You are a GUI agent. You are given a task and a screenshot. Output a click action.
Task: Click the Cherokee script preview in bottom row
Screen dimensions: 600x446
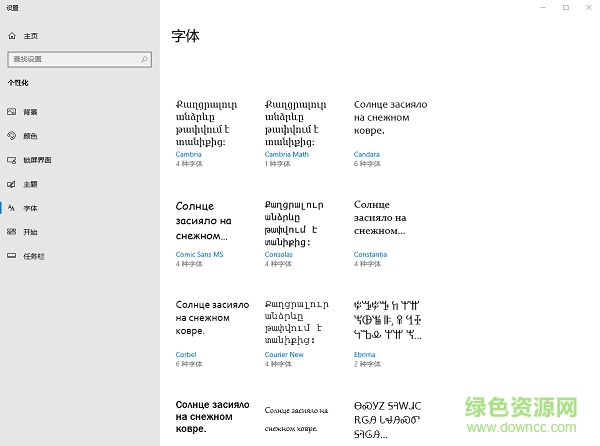[387, 420]
